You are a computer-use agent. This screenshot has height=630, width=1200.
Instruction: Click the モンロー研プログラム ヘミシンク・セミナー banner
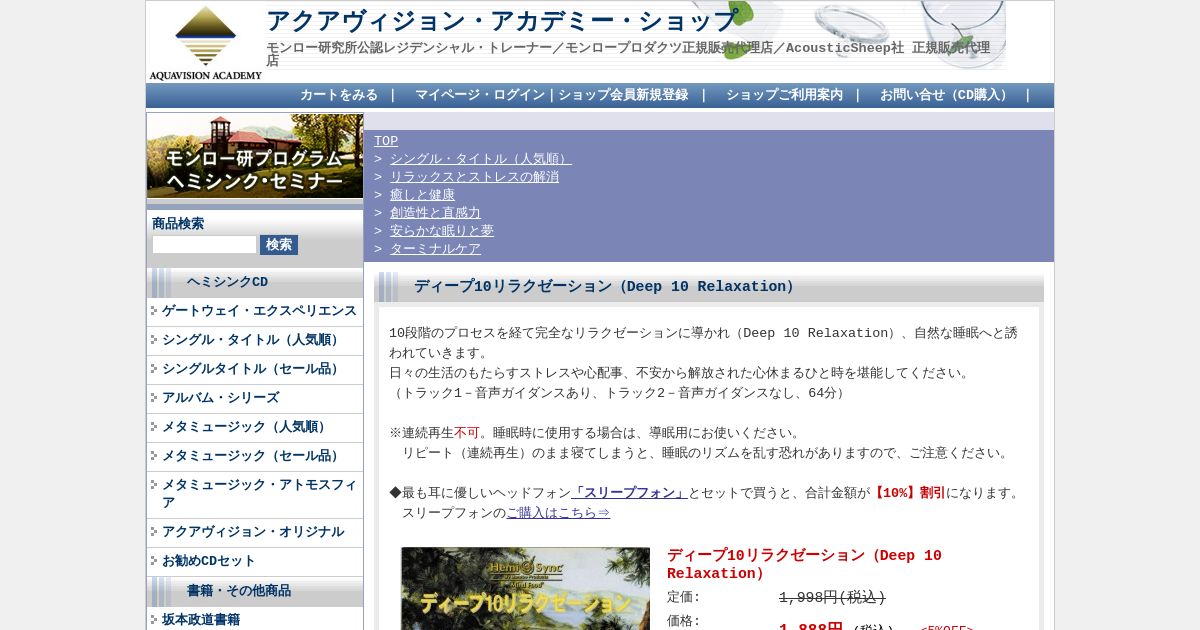255,156
